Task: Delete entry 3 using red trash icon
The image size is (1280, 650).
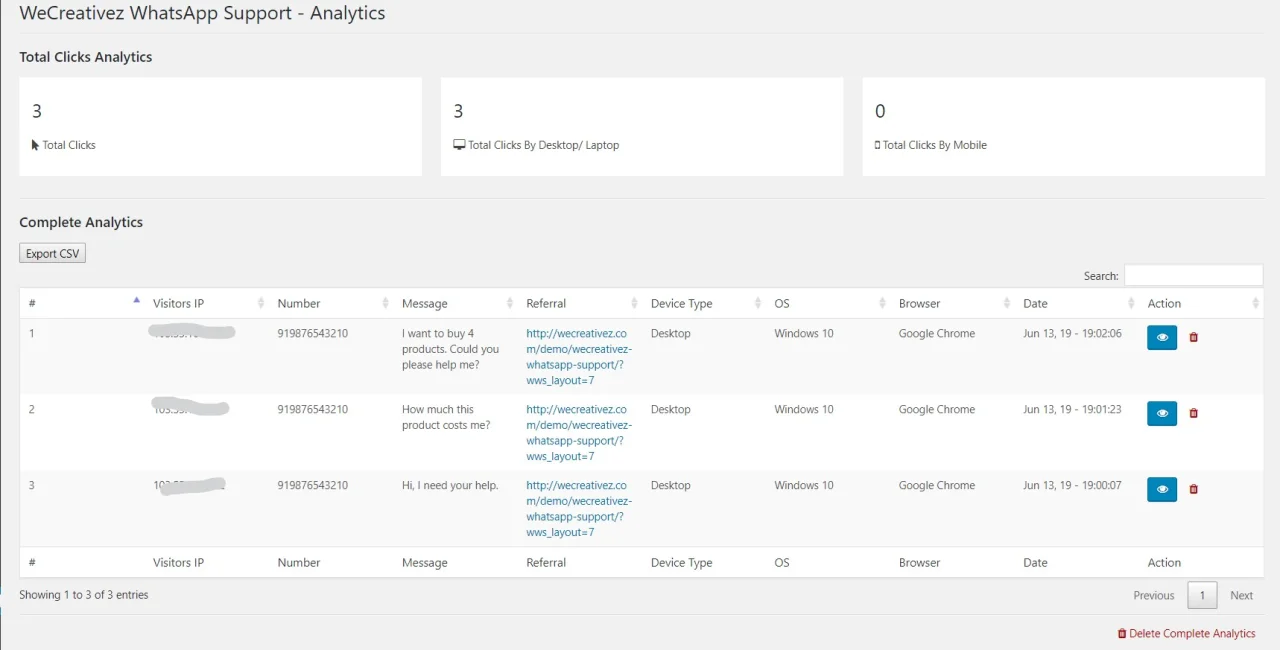Action: click(x=1193, y=489)
